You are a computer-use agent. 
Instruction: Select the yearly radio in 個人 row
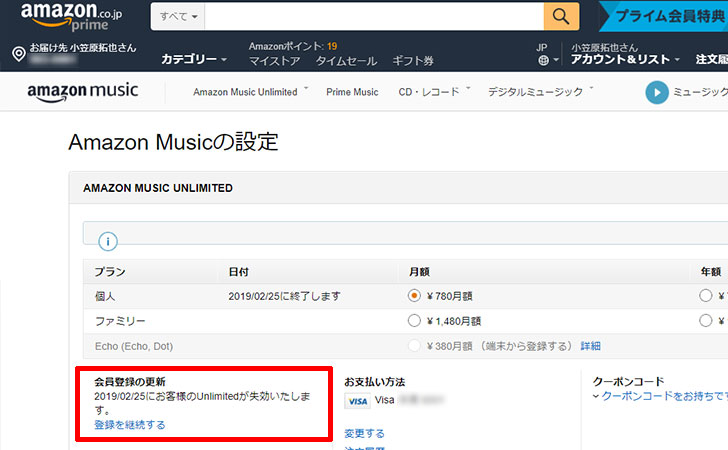[x=705, y=296]
